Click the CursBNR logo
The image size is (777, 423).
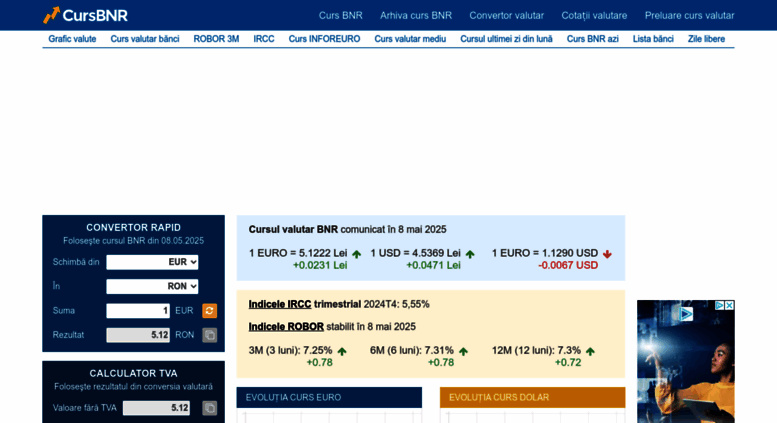pos(85,15)
